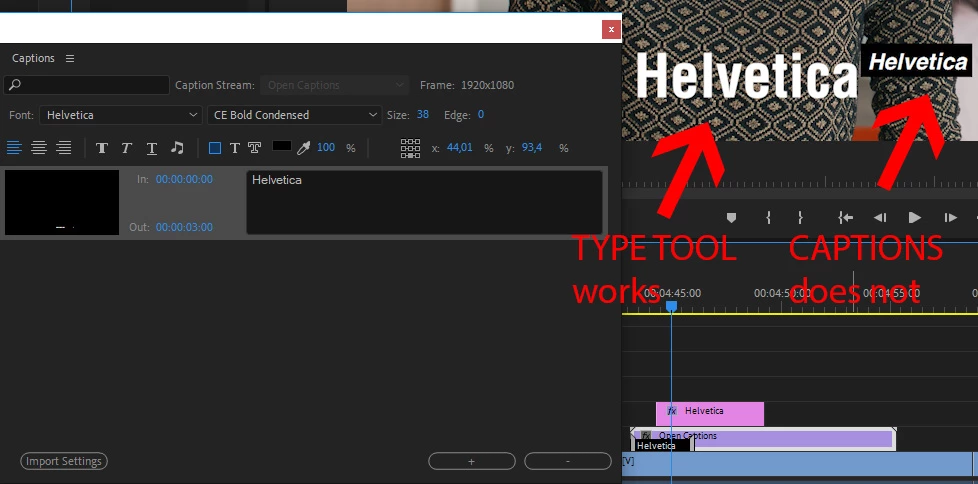
Task: Go to In point
Action: click(845, 218)
